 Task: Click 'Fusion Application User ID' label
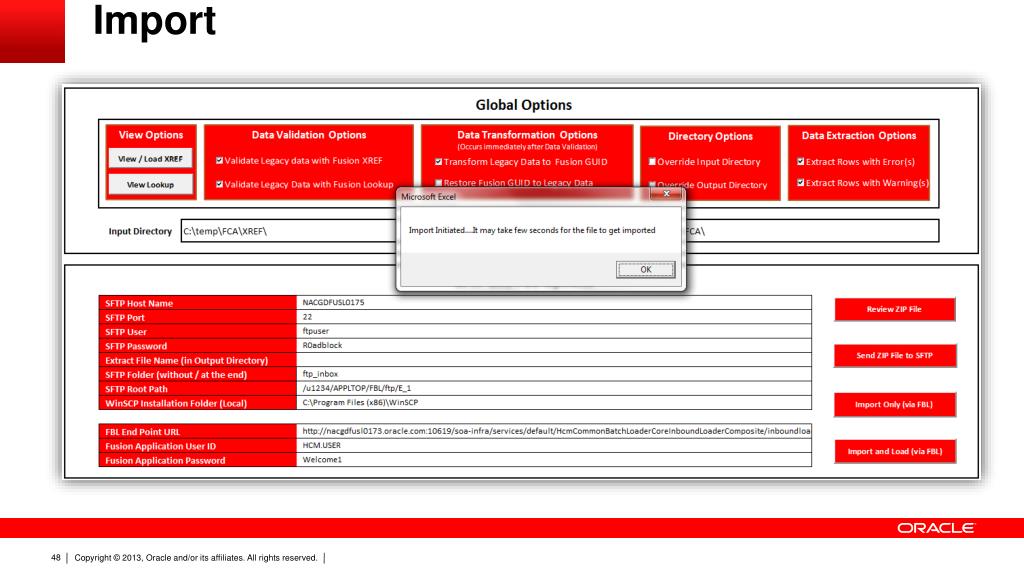[x=161, y=447]
